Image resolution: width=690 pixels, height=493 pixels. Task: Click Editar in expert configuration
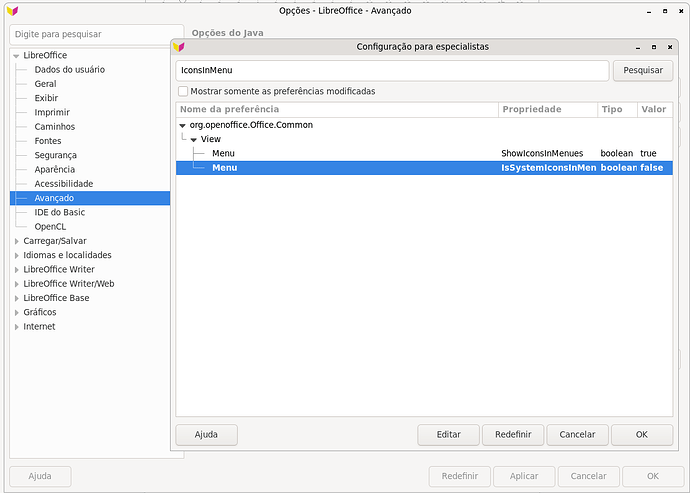coord(448,434)
